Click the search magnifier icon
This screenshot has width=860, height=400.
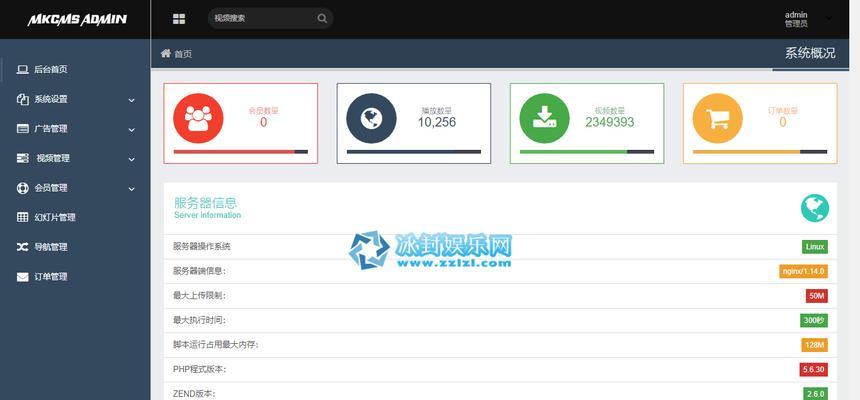(322, 18)
